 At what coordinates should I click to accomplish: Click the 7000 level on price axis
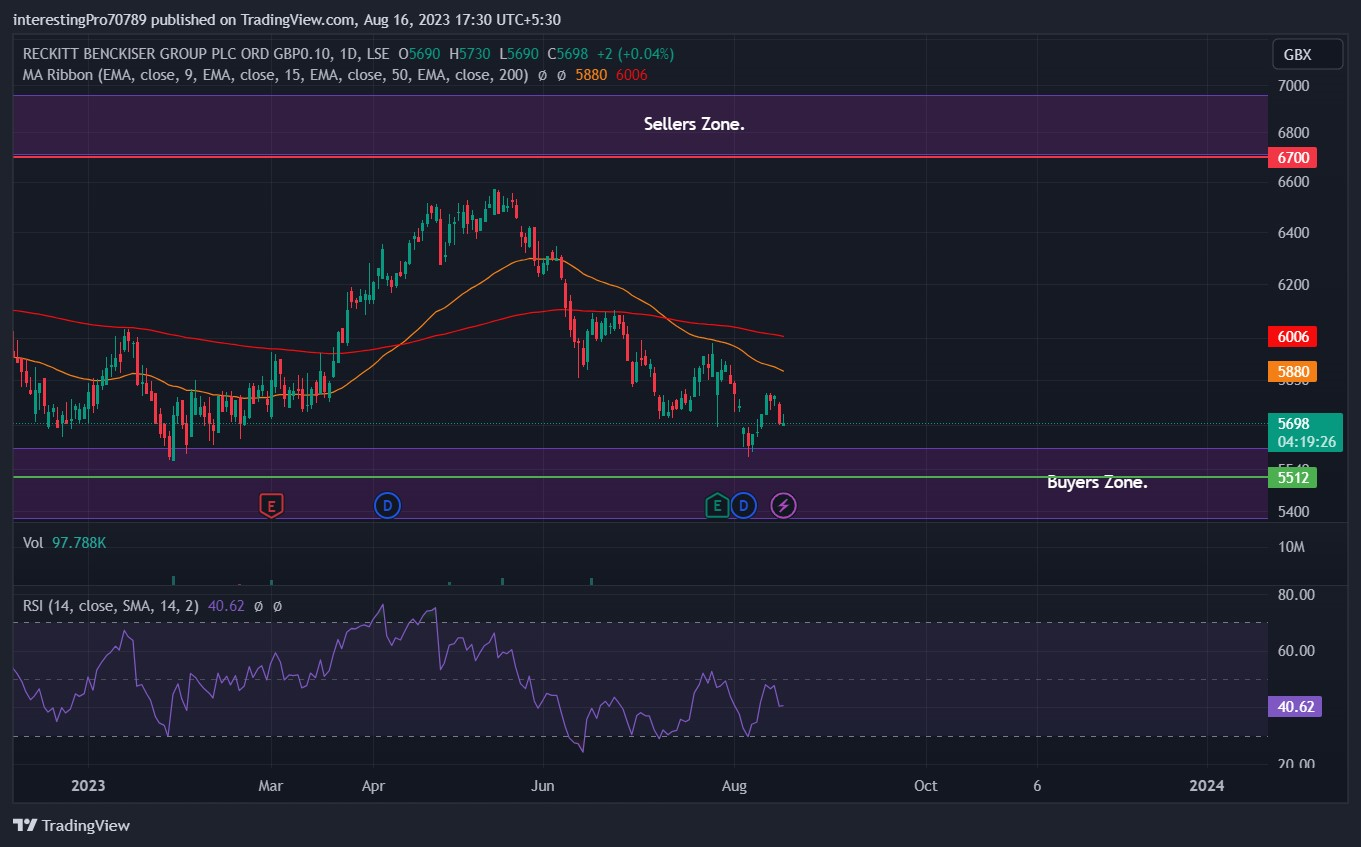pyautogui.click(x=1293, y=86)
